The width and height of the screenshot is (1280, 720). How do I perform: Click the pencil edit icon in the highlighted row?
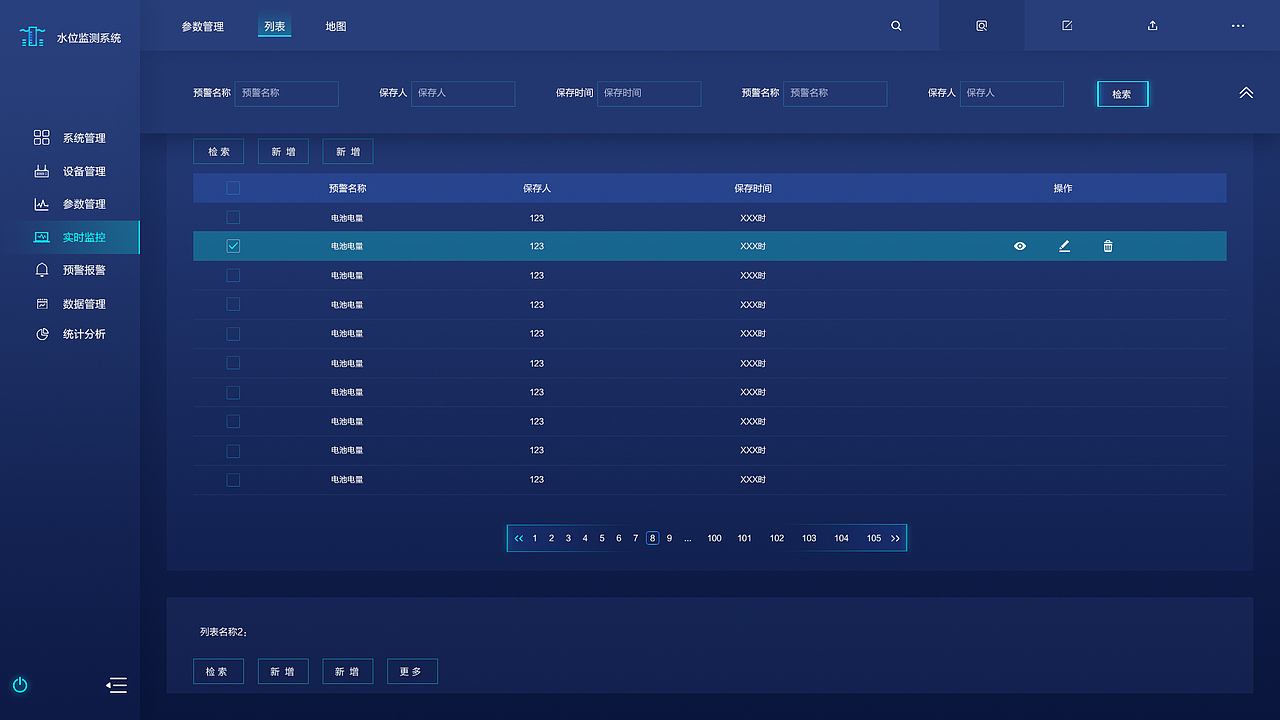(1064, 246)
